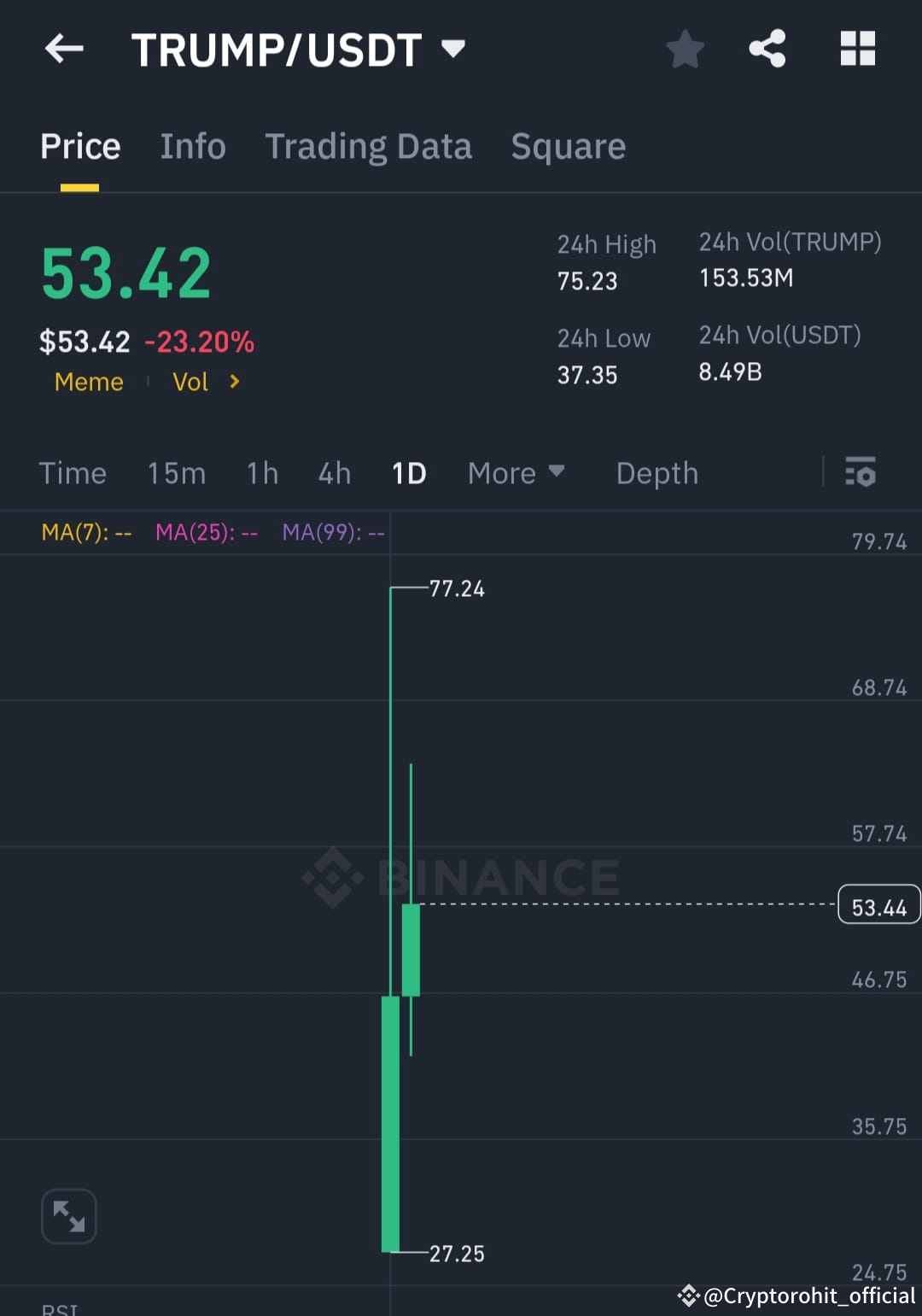Viewport: 922px width, 1316px height.
Task: Switch to the Price tab
Action: click(80, 147)
